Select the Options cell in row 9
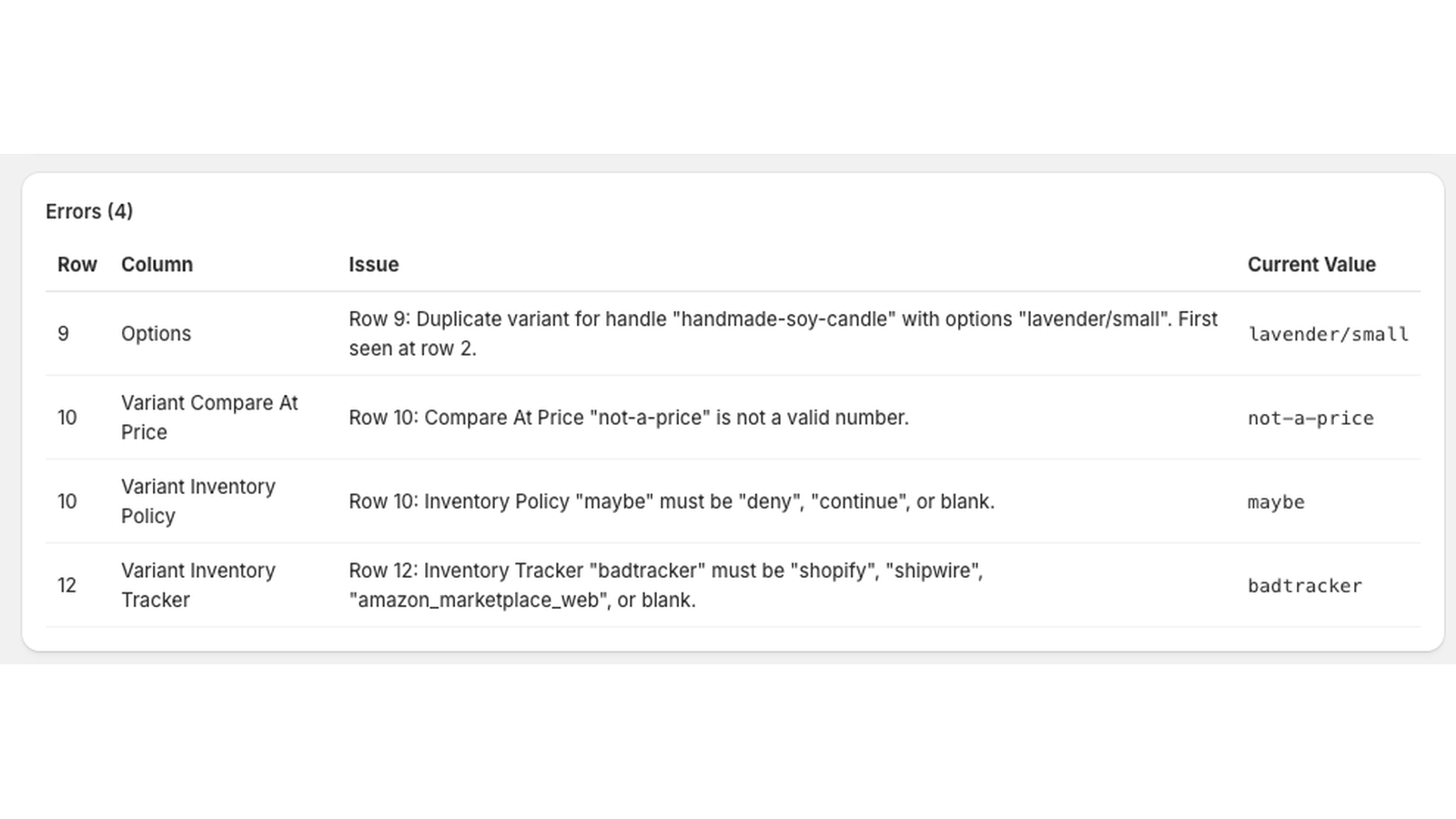 pos(156,333)
